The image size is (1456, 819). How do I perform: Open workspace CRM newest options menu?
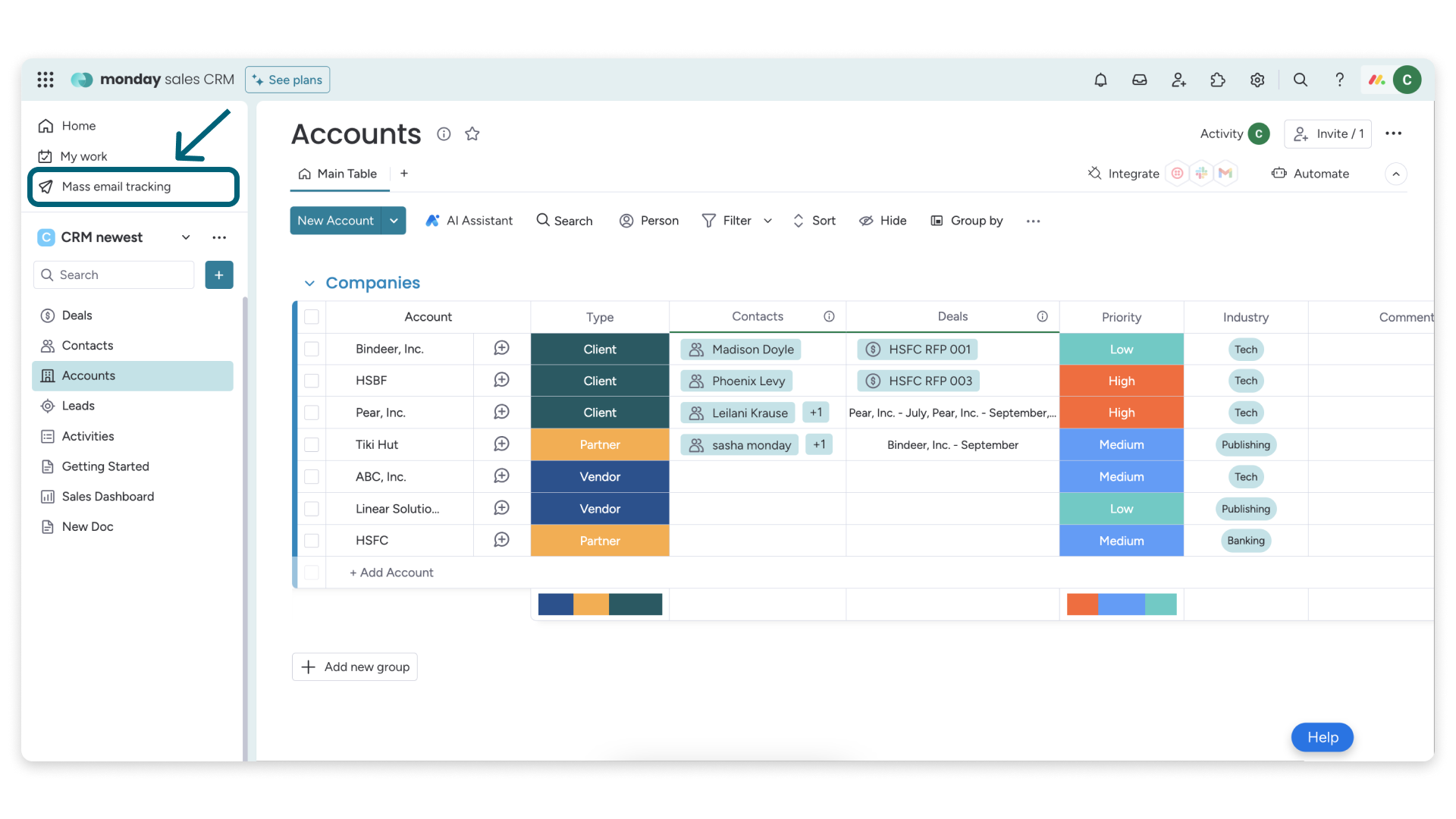(x=219, y=237)
